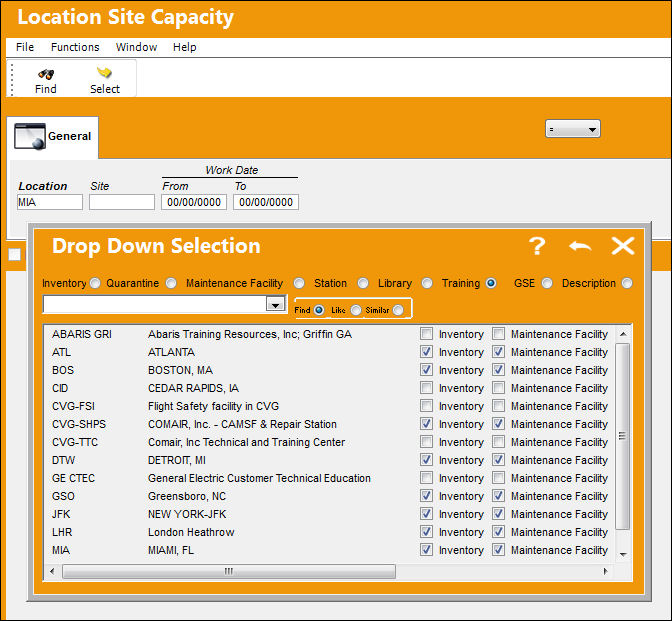Screen dimensions: 672x621
Task: Select General Electric Customer Technical Education
Action: pyautogui.click(x=259, y=478)
